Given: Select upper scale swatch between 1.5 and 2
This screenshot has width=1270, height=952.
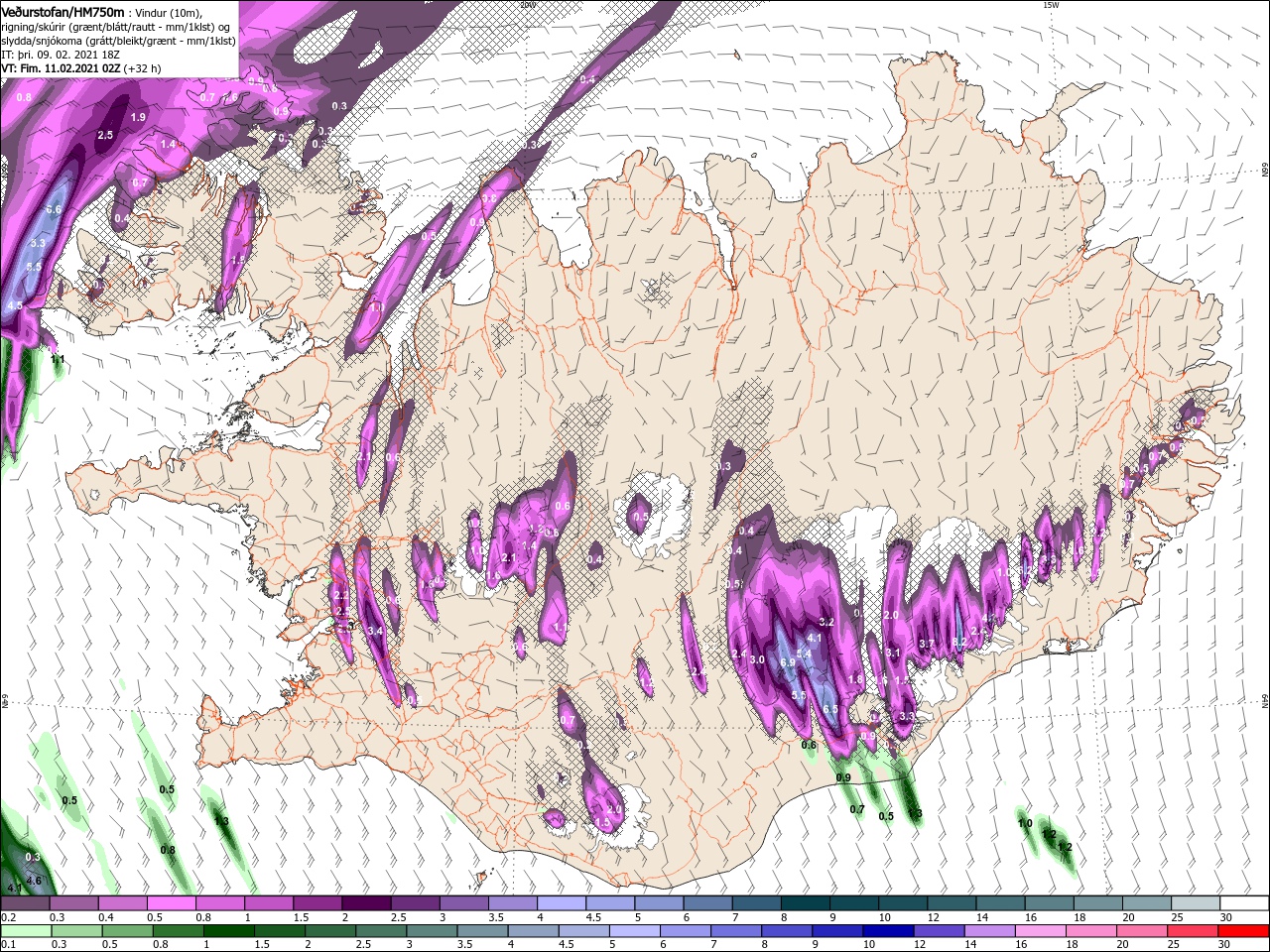Looking at the screenshot, I should click(x=317, y=903).
